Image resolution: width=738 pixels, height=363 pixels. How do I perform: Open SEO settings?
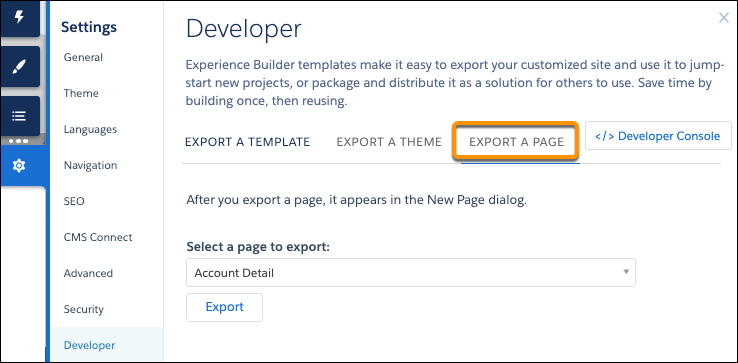pos(74,201)
